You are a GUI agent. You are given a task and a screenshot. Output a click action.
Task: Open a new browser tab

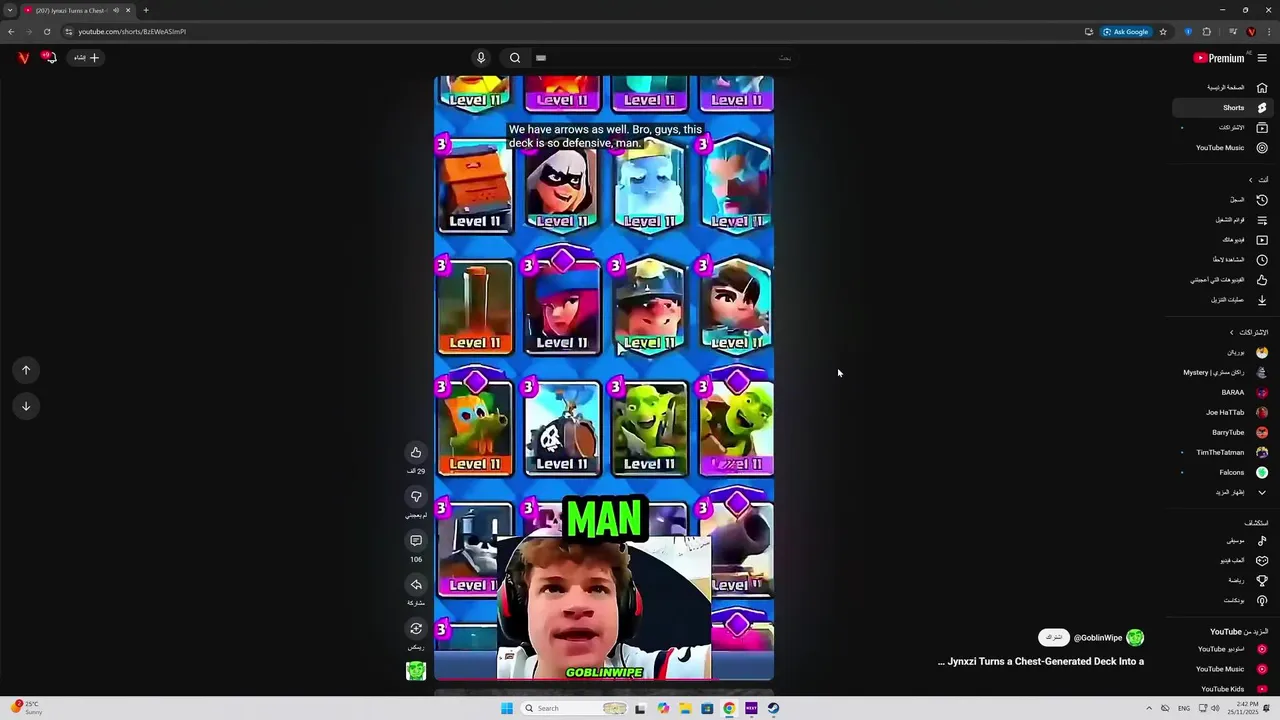click(x=146, y=10)
